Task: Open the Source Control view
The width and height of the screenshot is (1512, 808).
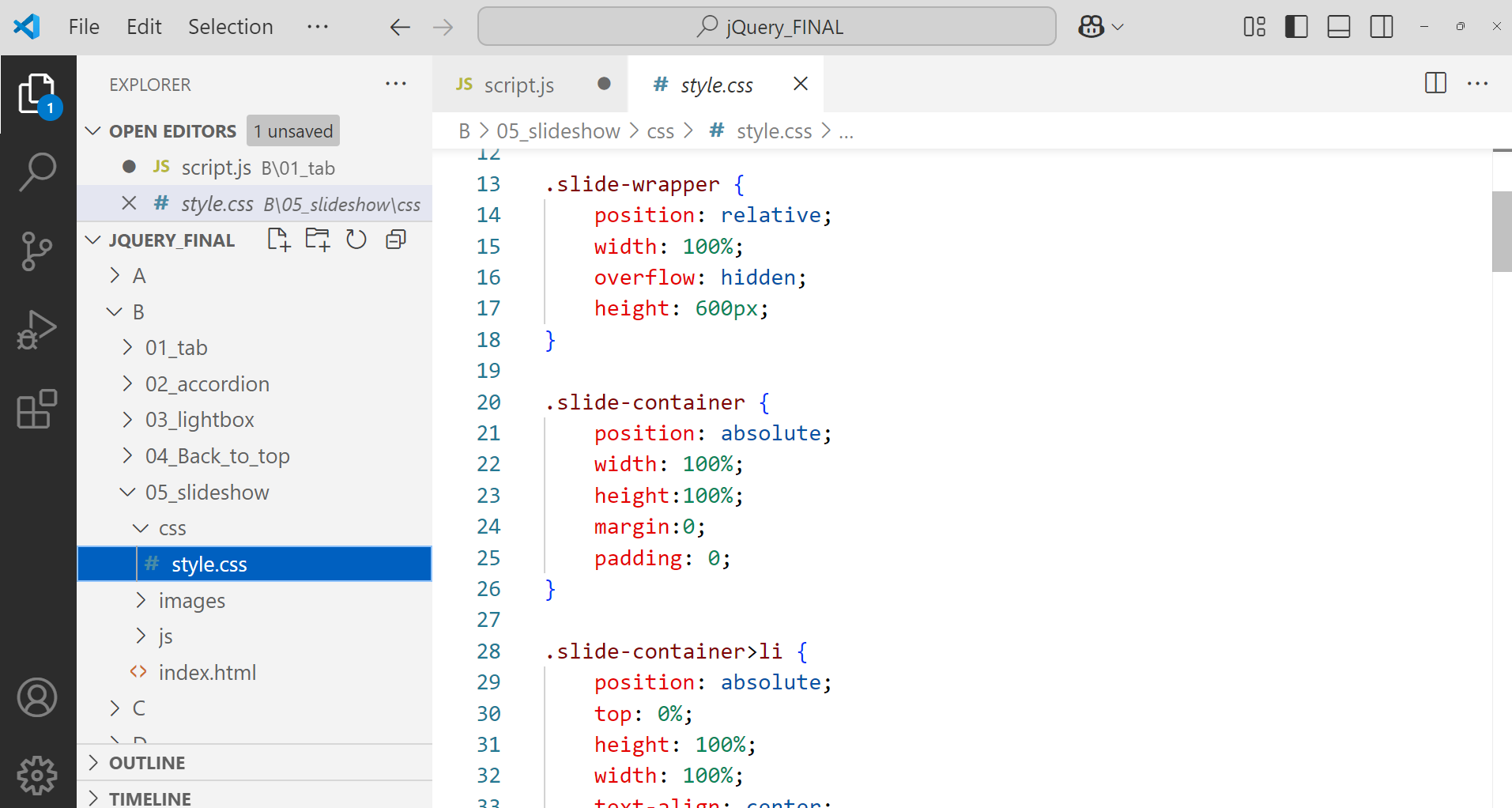Action: pos(37,251)
